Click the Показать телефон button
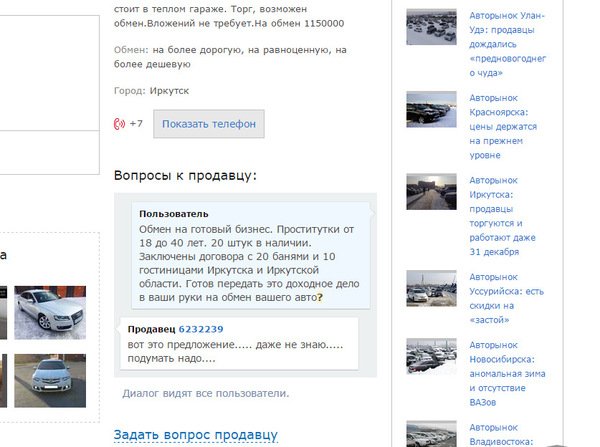This screenshot has width=600, height=447. (x=209, y=124)
